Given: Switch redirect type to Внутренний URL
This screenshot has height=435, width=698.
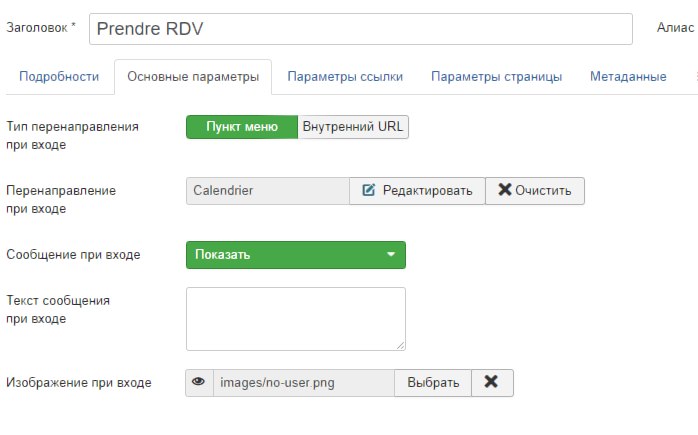Looking at the screenshot, I should [354, 127].
